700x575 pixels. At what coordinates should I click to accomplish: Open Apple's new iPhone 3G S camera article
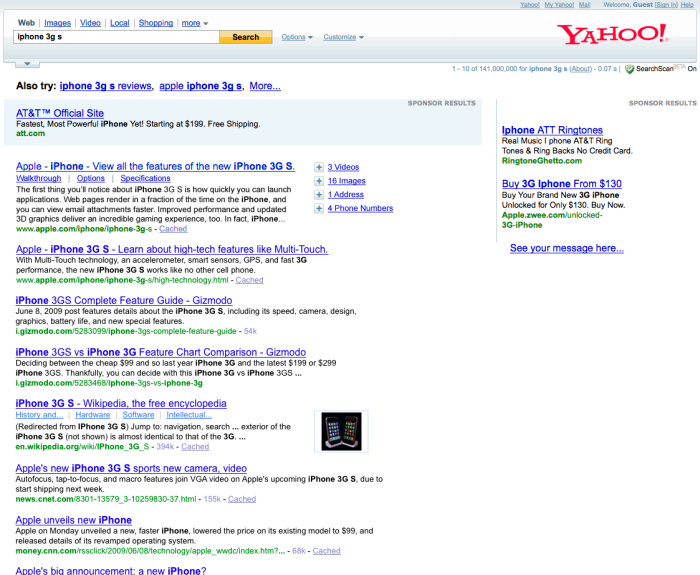click(131, 468)
